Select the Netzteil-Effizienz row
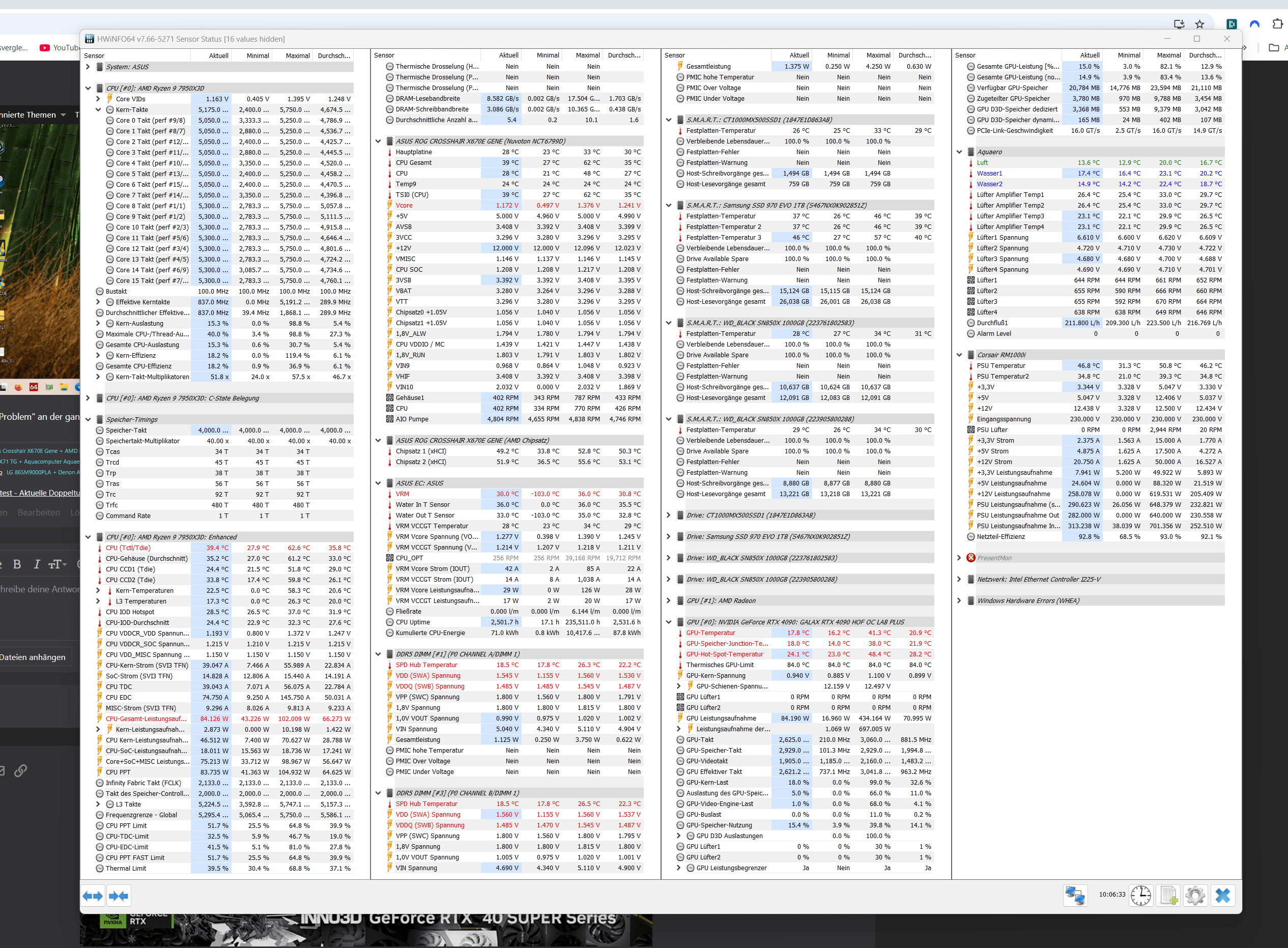The width and height of the screenshot is (1288, 948). pos(1095,536)
